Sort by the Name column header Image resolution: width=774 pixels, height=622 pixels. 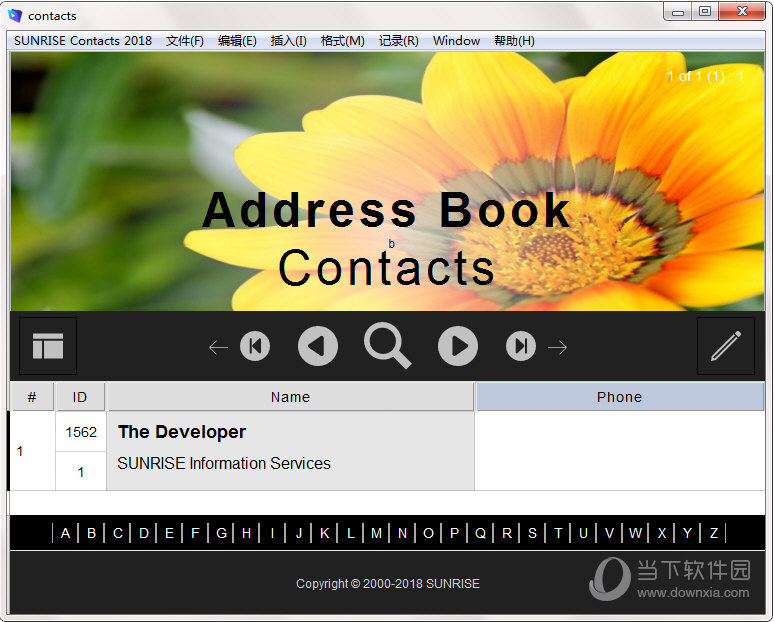[x=291, y=397]
